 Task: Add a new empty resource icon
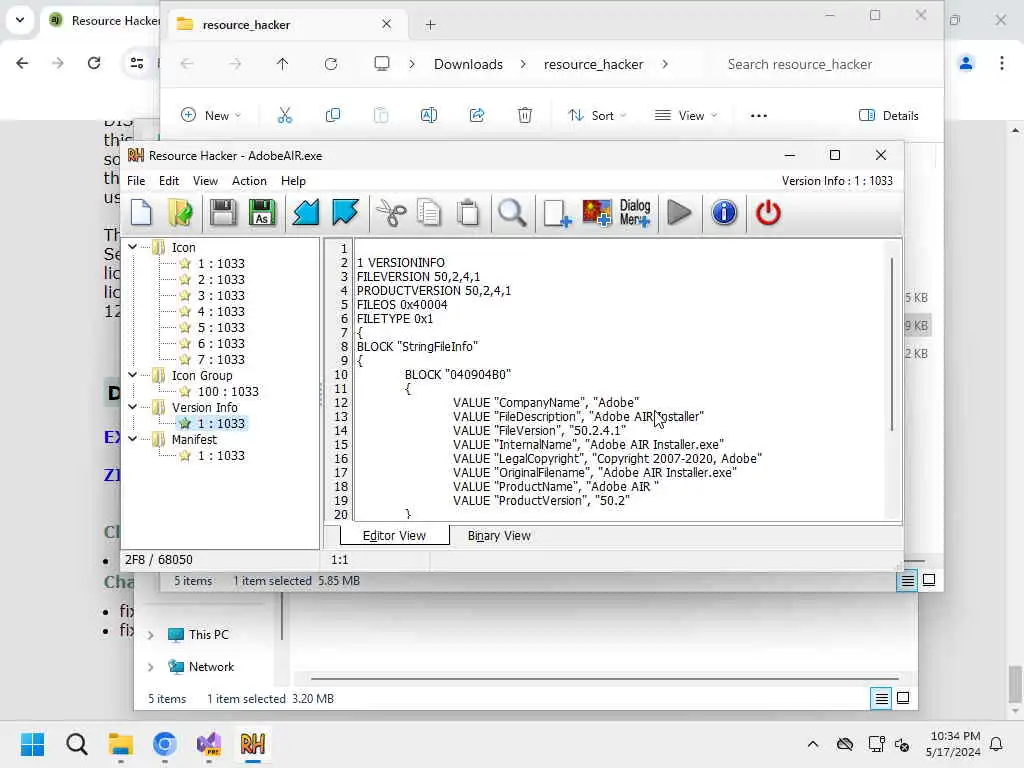pyautogui.click(x=557, y=213)
